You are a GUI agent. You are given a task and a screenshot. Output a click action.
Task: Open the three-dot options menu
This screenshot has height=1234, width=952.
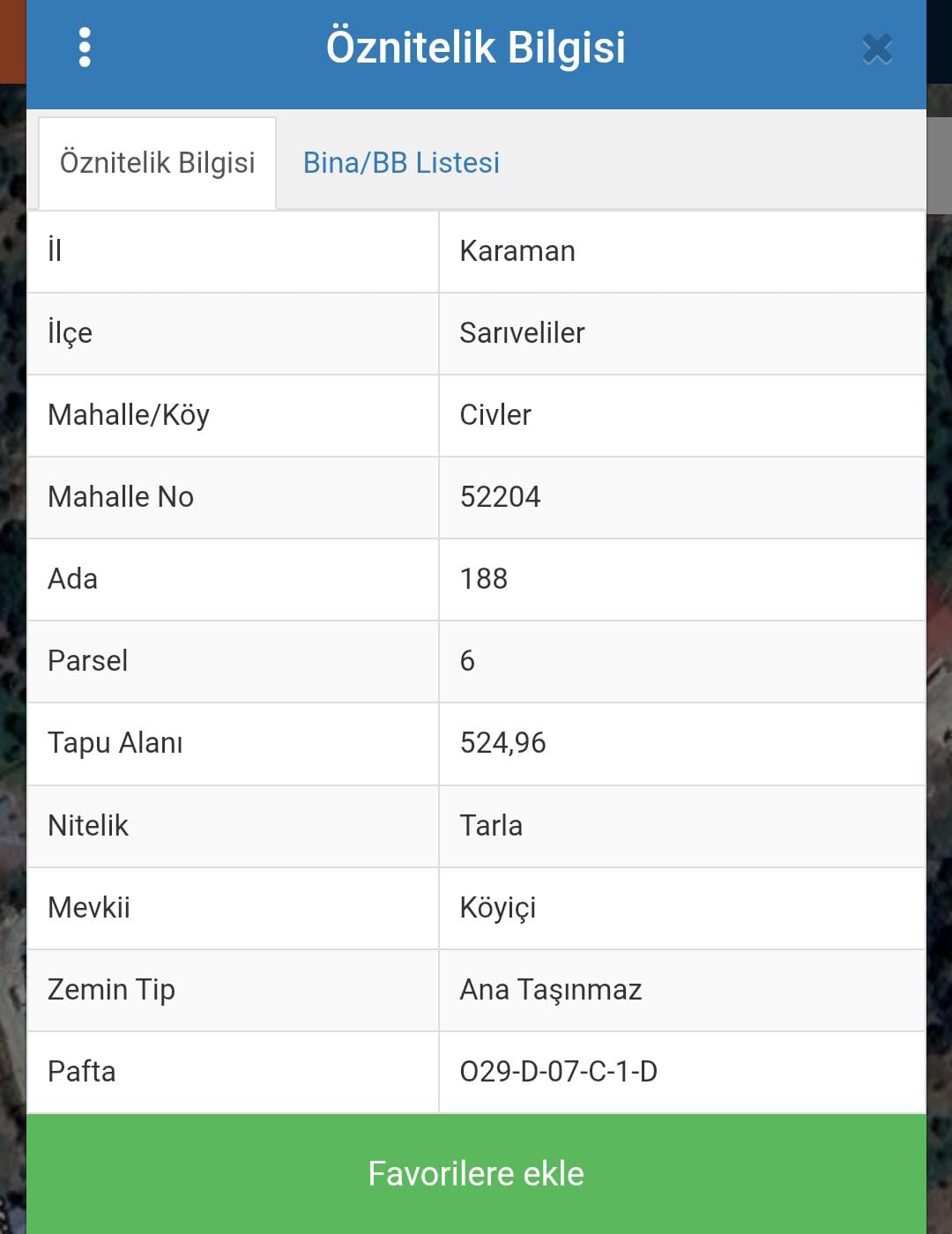click(x=85, y=48)
